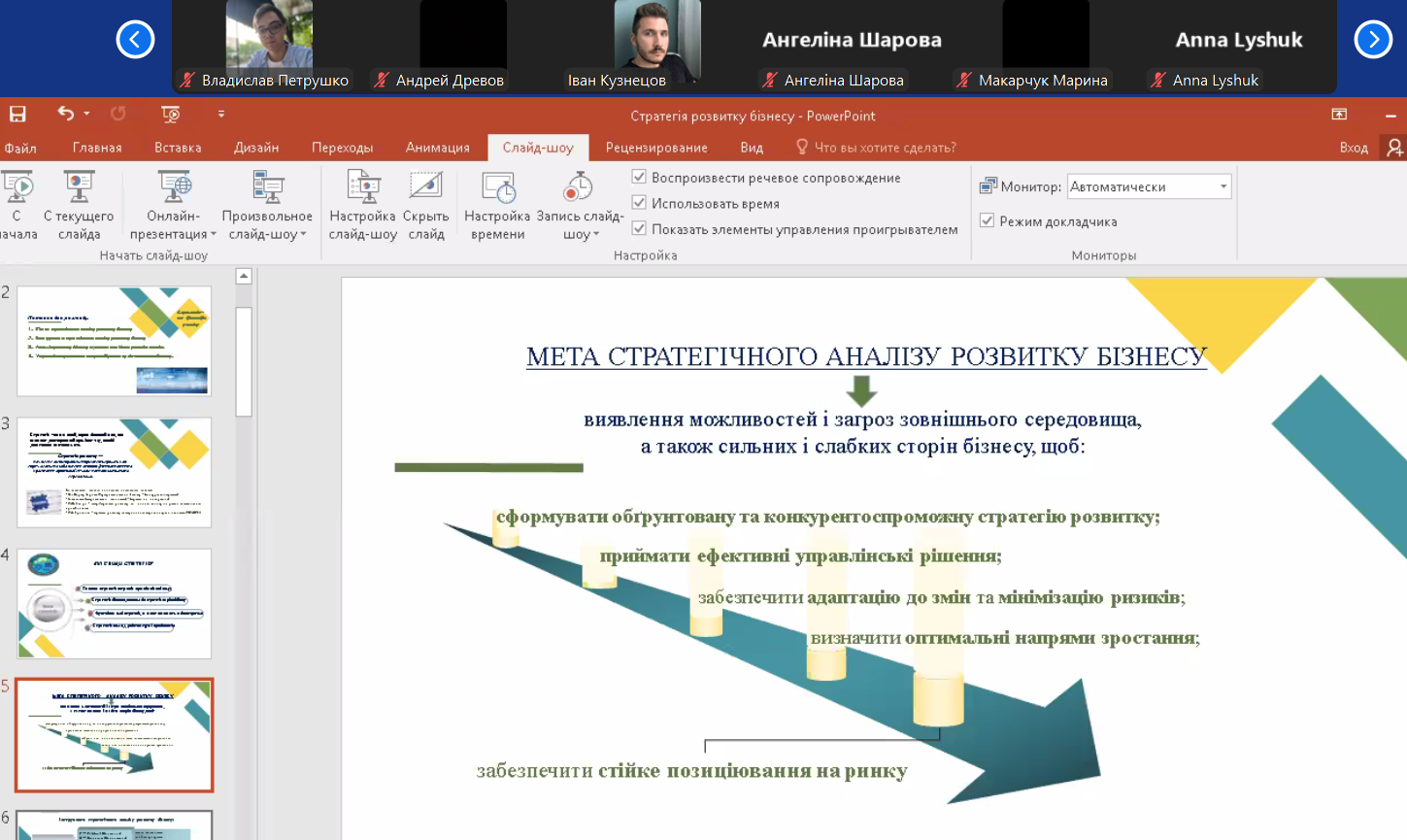Disable Режим докладчика checkbox
Screen dimensions: 1407x840
[987, 220]
